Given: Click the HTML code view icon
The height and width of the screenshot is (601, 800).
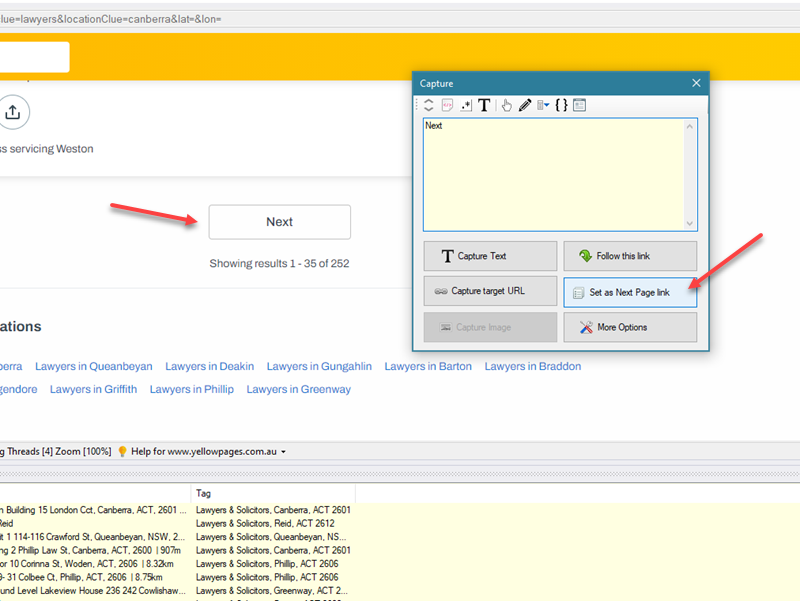Looking at the screenshot, I should point(447,105).
